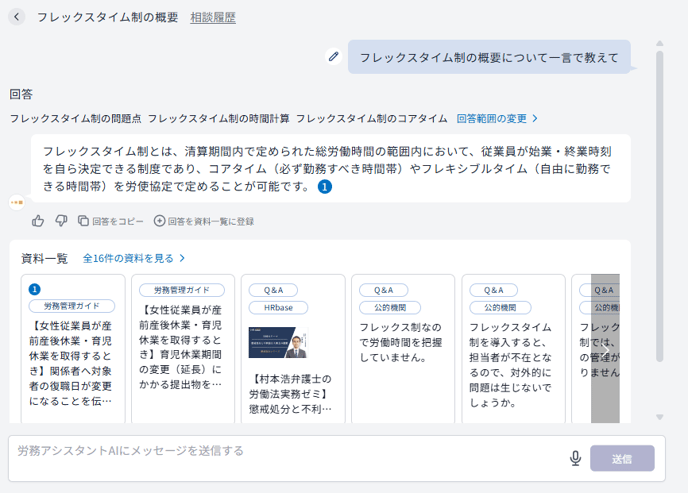Image resolution: width=688 pixels, height=493 pixels.
Task: Click the plus circle icon beside 回答を資料一覧に登録
Action: click(x=159, y=221)
